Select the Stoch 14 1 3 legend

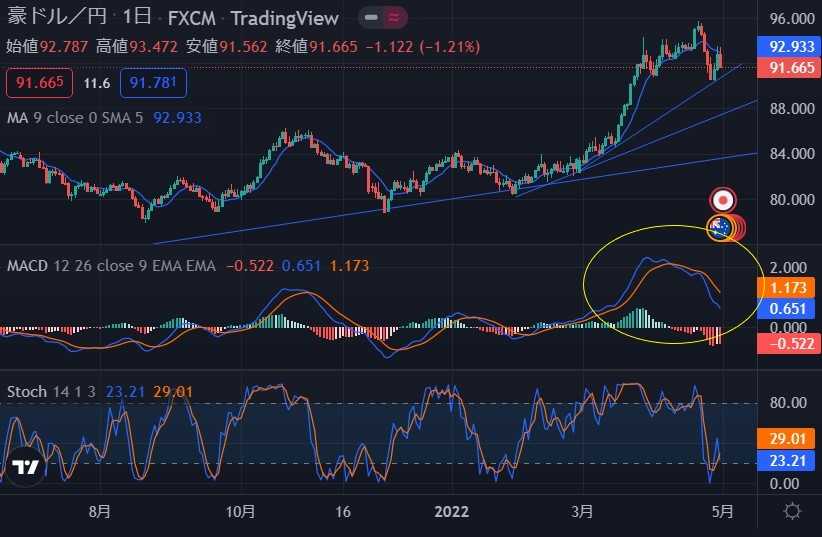(51, 391)
